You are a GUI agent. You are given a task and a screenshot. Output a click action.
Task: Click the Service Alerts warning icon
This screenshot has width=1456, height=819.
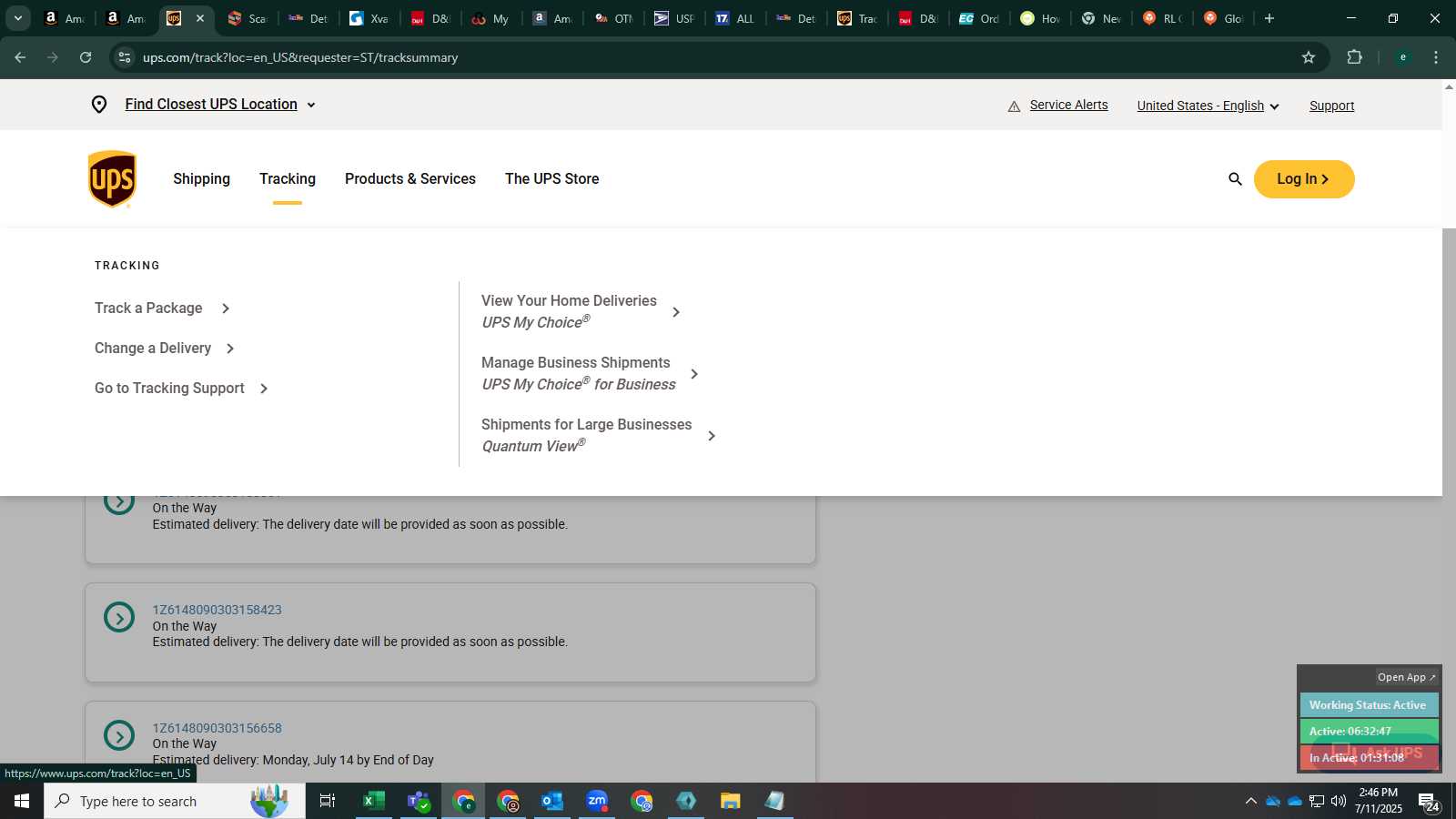point(1014,106)
